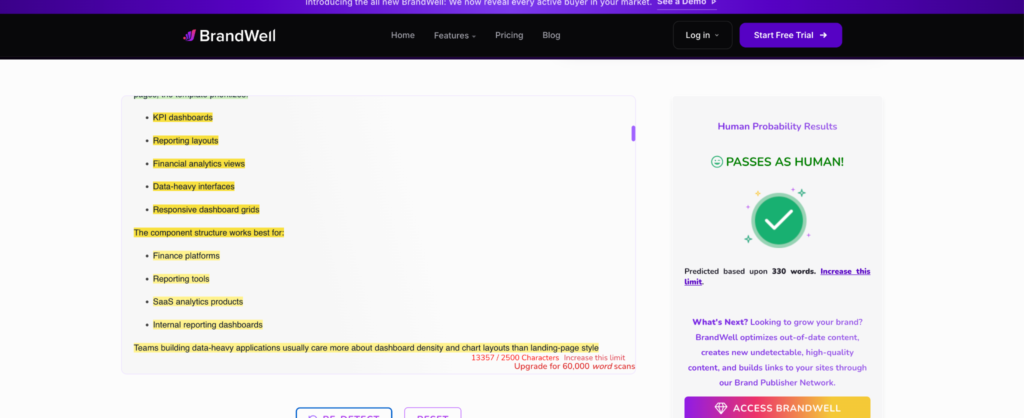The image size is (1024, 418).
Task: Click the 'Finance platforms' bullet text
Action: 186,255
